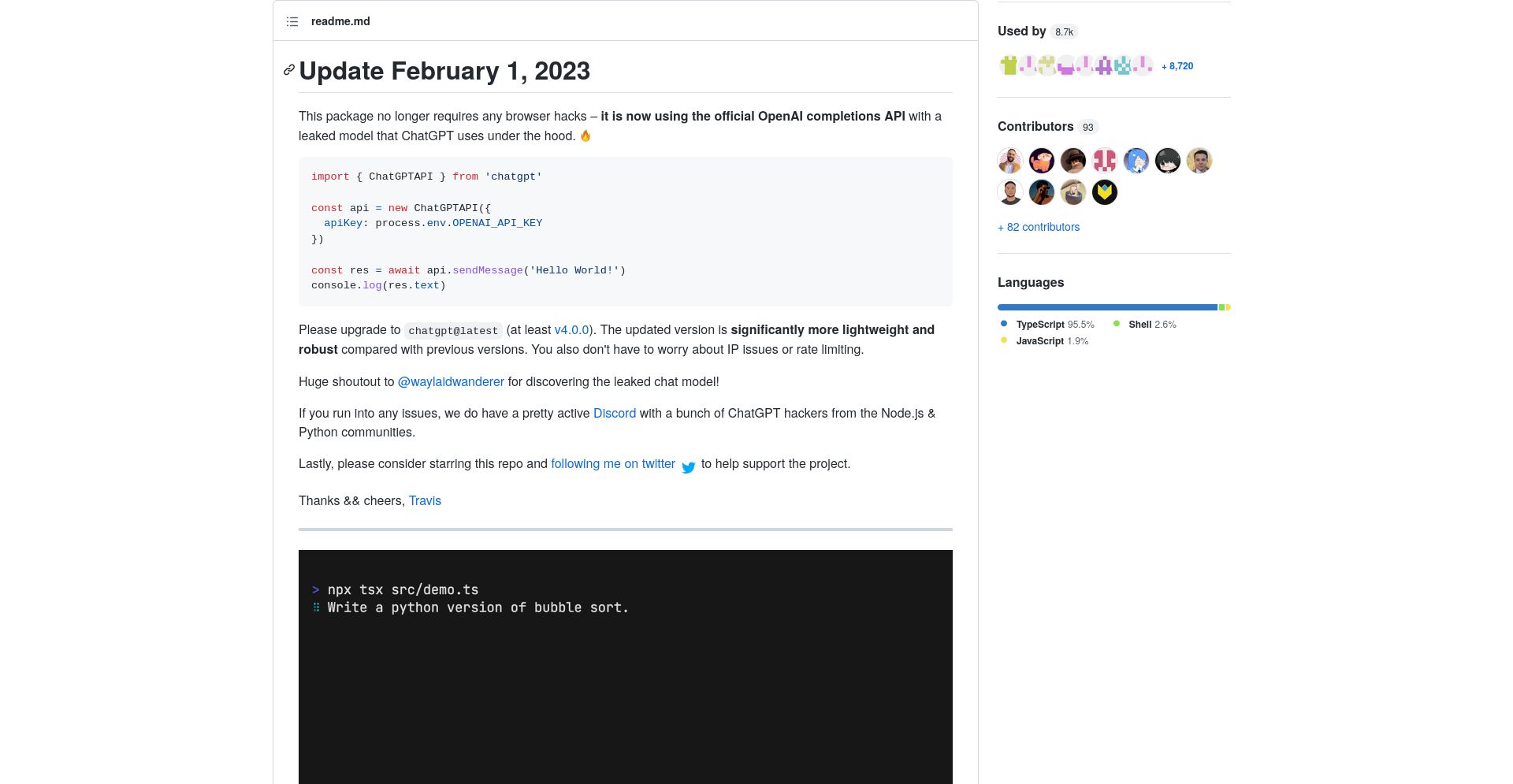This screenshot has width=1513, height=784.
Task: Open the magenta identicon in Used by
Action: pyautogui.click(x=1066, y=65)
